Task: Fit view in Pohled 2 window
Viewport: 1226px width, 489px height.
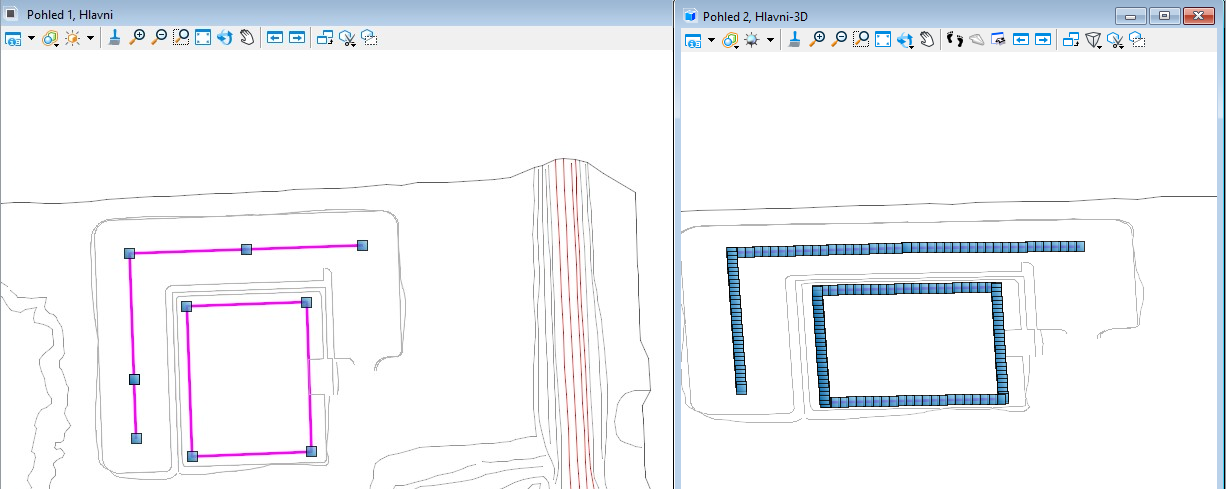Action: click(883, 40)
